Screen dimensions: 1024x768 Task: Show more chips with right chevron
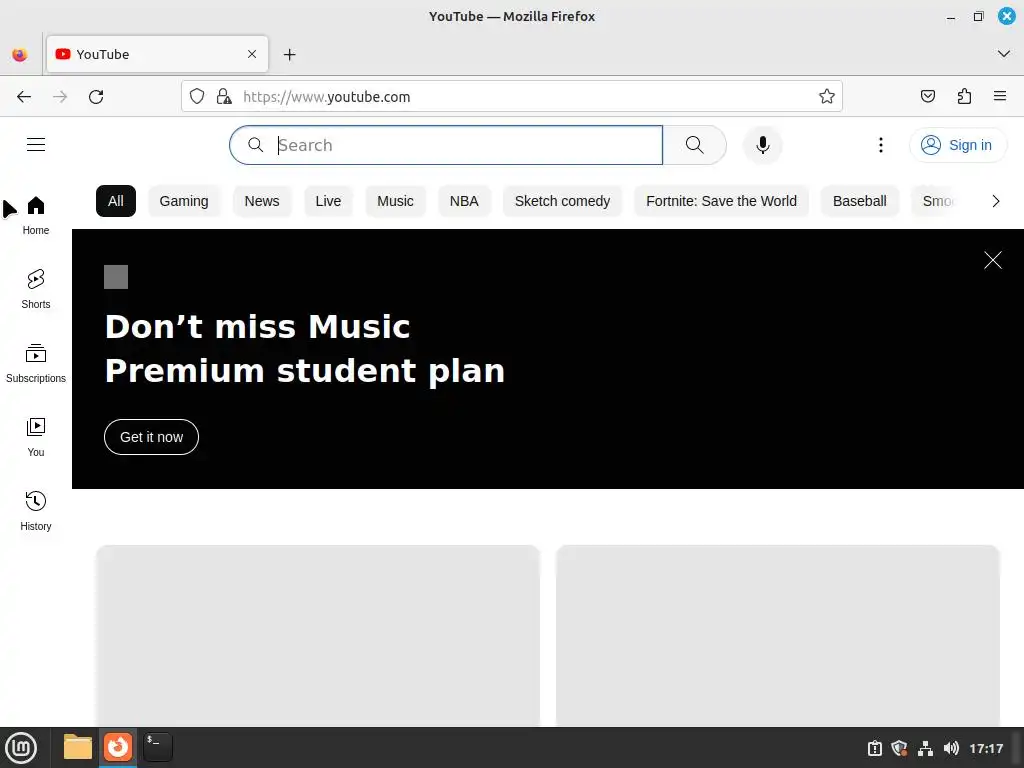coord(995,201)
